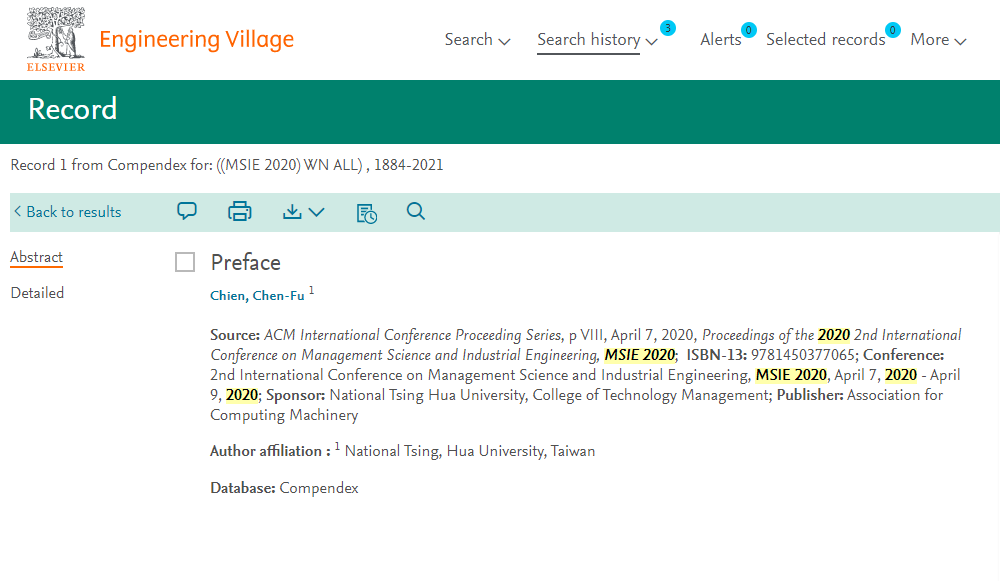Click the Search history count badge
Image resolution: width=1000 pixels, height=581 pixels.
[668, 28]
